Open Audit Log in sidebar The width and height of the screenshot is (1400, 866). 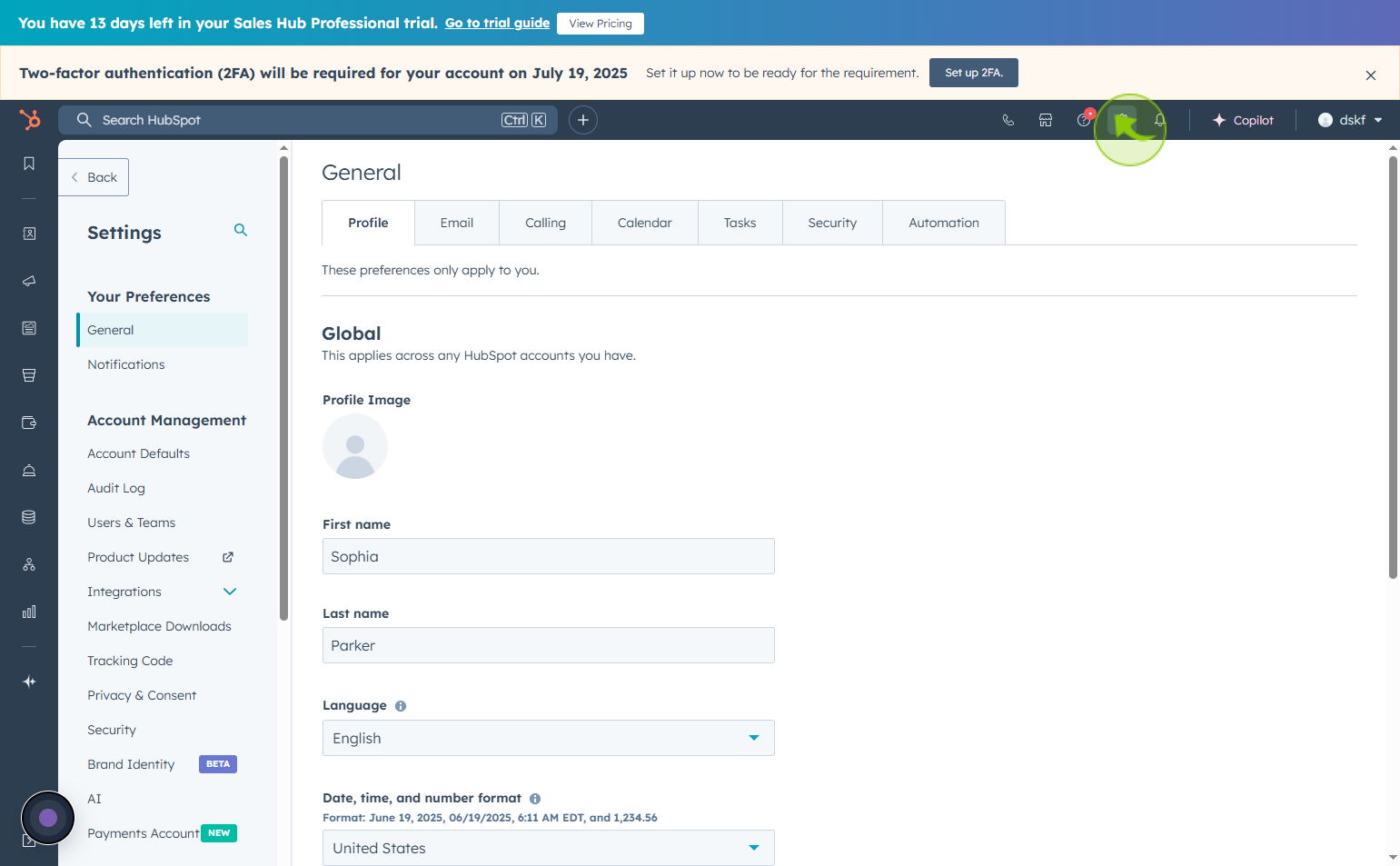(x=116, y=488)
